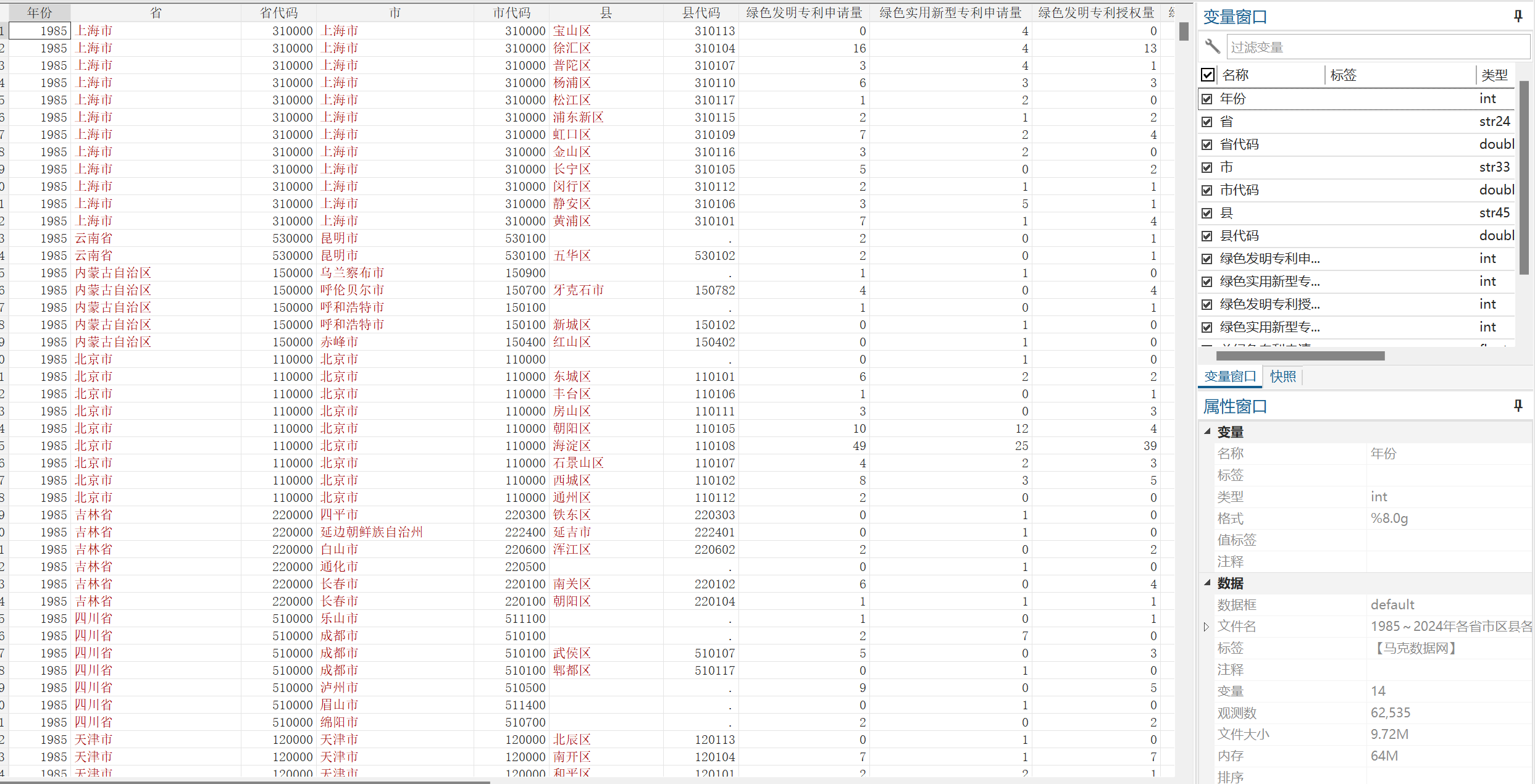Click the data grid vertical scrollbar thumb
Screen dimensions: 1535x784
tap(1183, 31)
